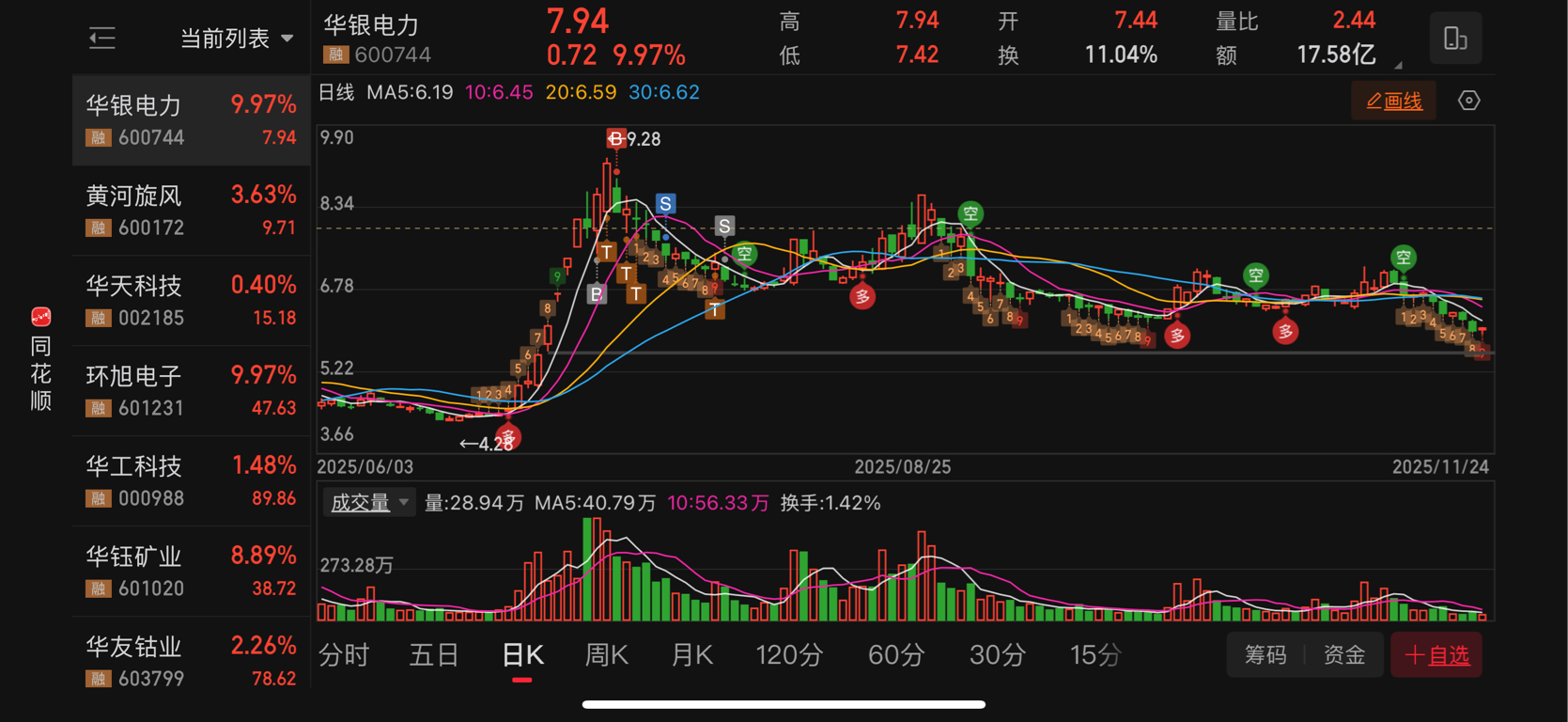Tap the 融 badge beside 600744 in header

pos(335,55)
